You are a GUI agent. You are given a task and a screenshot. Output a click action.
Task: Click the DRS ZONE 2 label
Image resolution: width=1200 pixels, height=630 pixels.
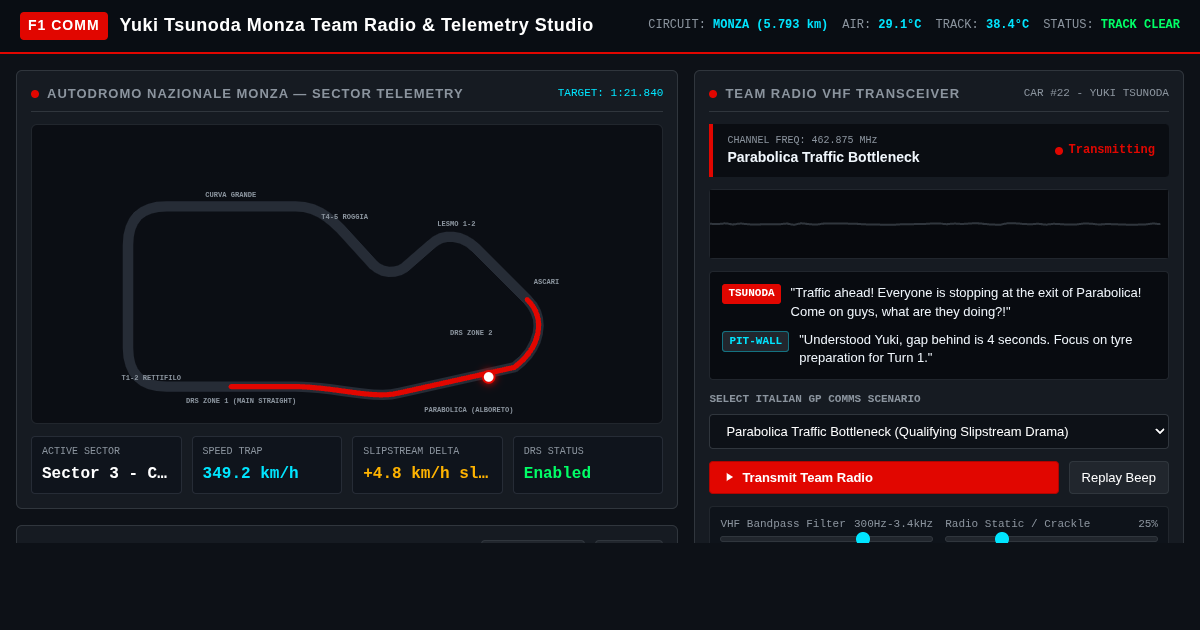click(471, 333)
